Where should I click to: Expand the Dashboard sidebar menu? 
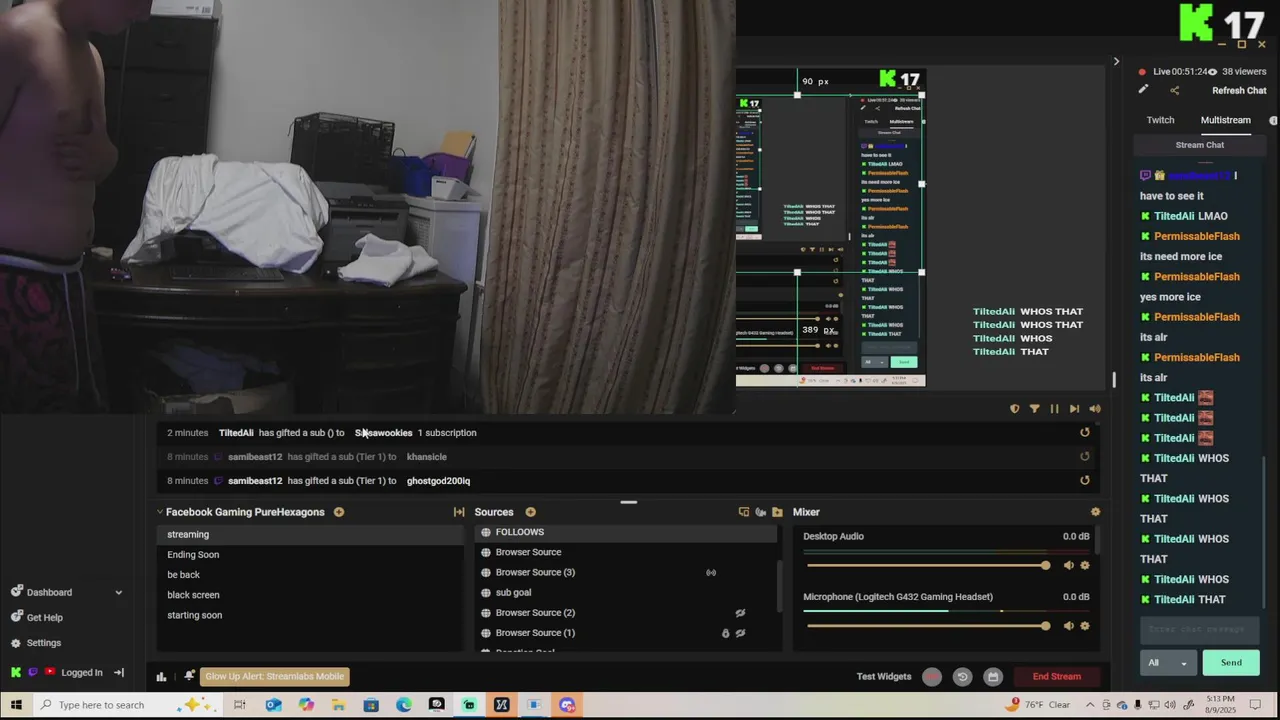pyautogui.click(x=118, y=592)
